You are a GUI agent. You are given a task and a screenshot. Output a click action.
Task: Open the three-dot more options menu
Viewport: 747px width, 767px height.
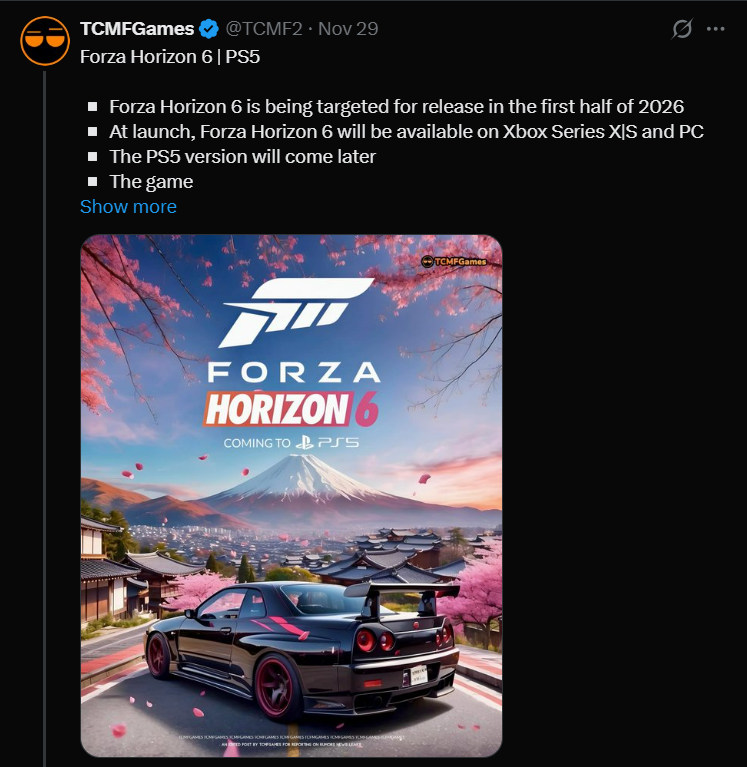pos(715,29)
